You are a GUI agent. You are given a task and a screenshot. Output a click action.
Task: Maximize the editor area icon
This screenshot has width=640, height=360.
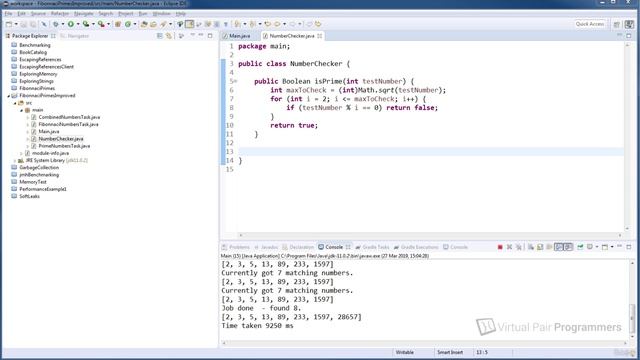[629, 36]
